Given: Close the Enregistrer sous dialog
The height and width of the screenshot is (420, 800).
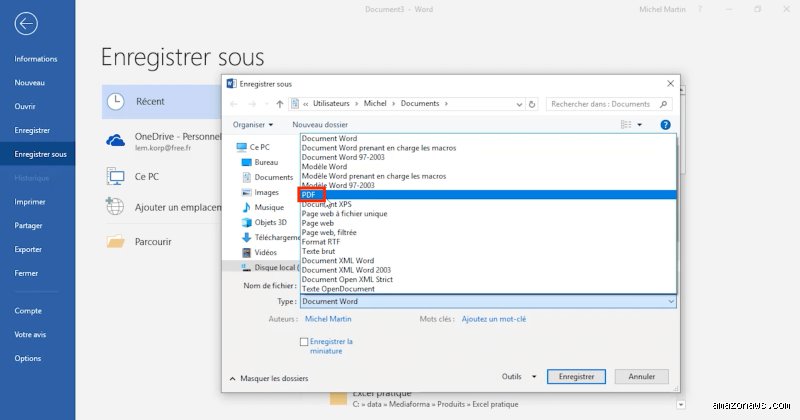Looking at the screenshot, I should (x=670, y=84).
